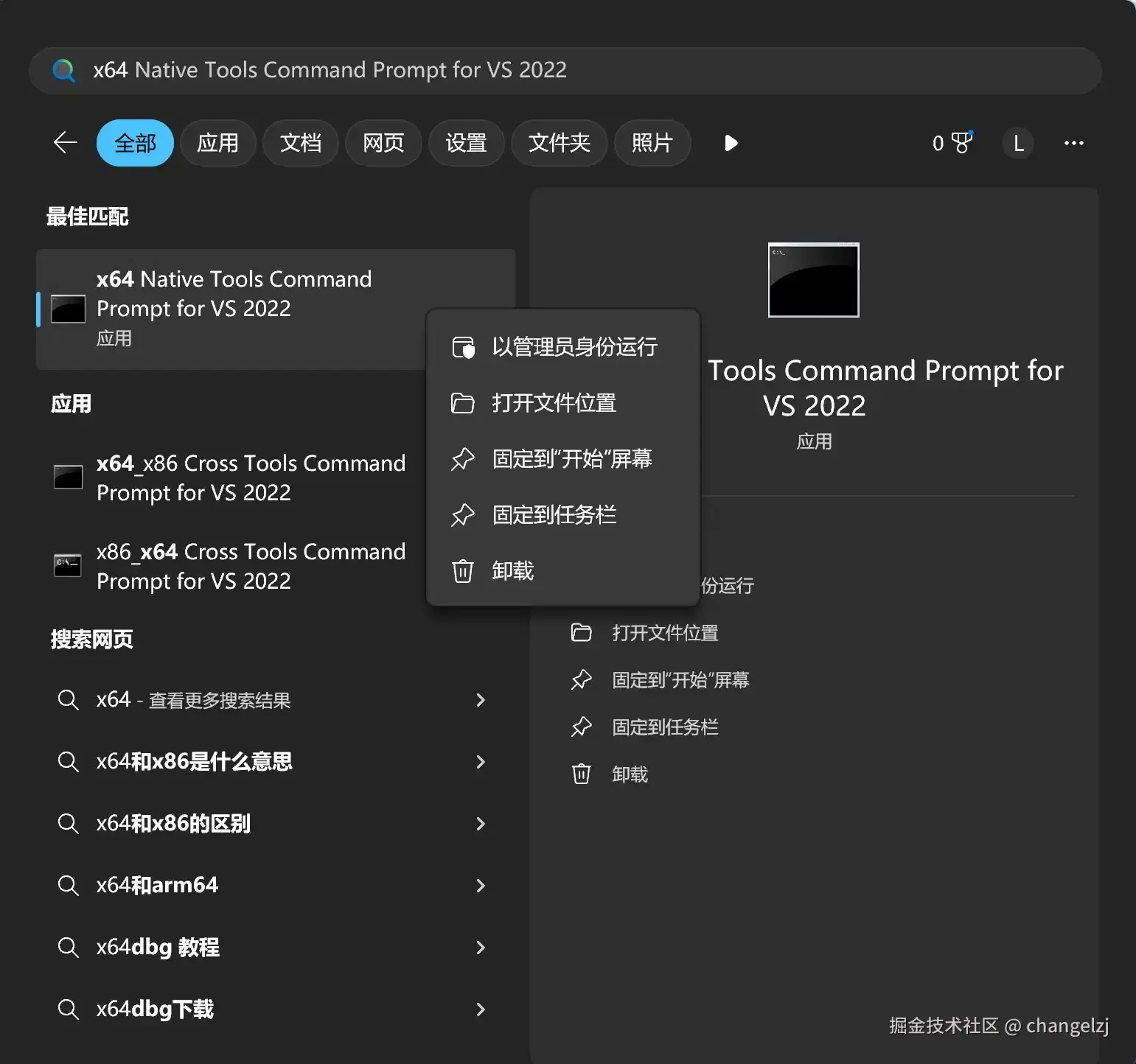Click 卸载 in the details pane
This screenshot has width=1136, height=1064.
tap(630, 774)
